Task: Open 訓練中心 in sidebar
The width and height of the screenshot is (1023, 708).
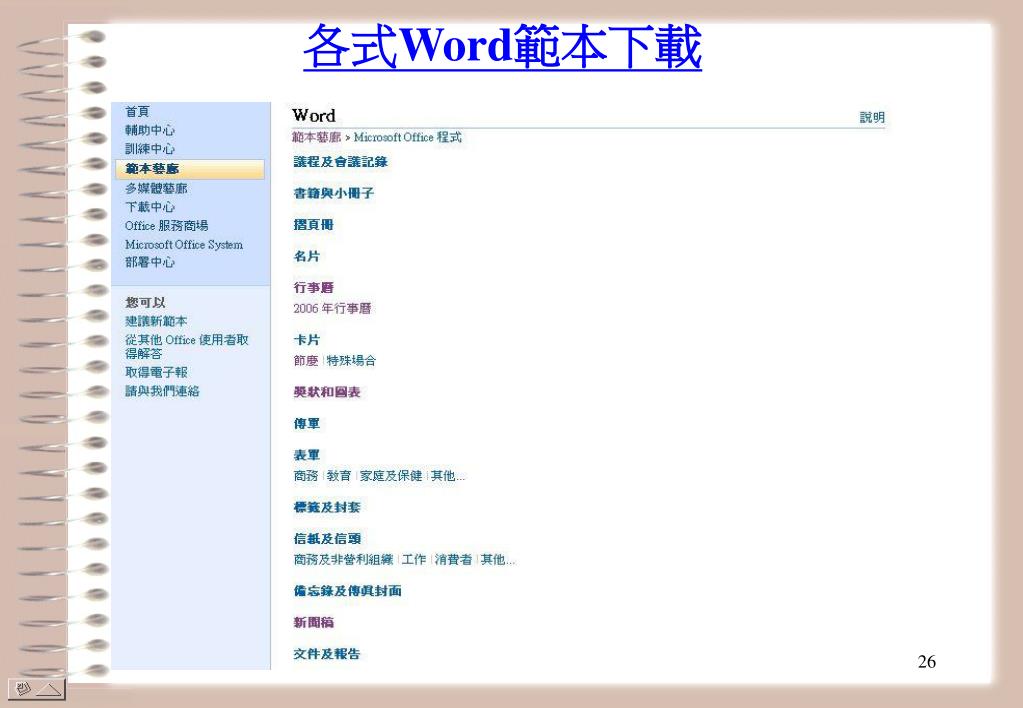Action: click(149, 149)
